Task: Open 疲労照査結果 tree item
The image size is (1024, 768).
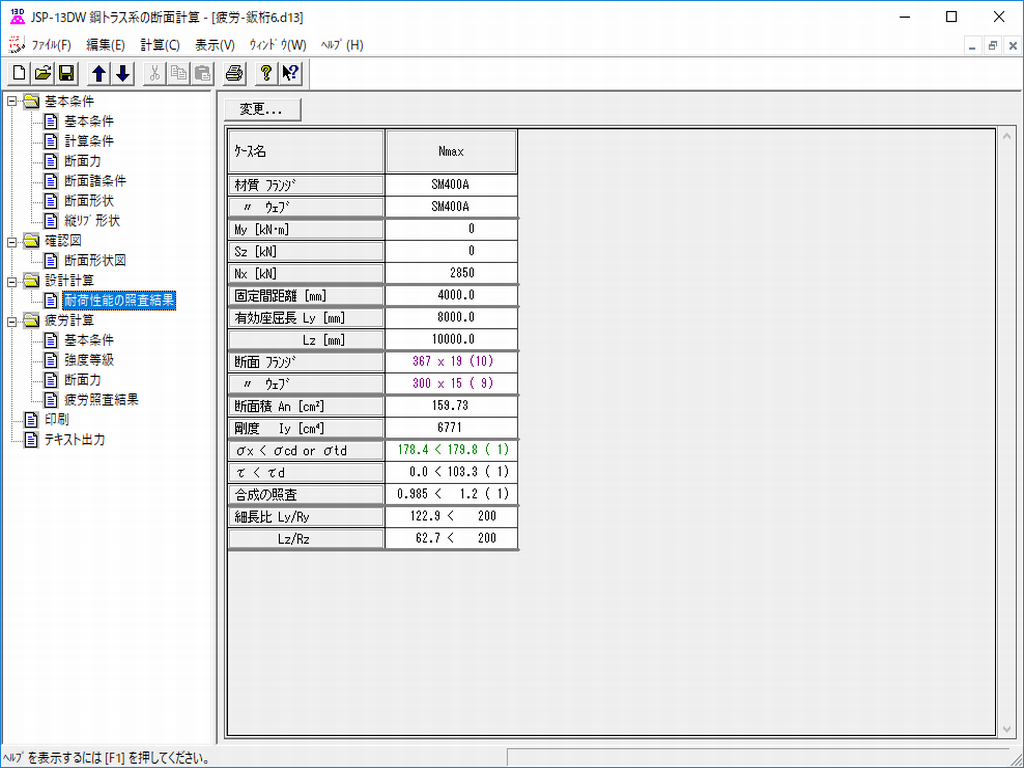Action: (x=101, y=400)
